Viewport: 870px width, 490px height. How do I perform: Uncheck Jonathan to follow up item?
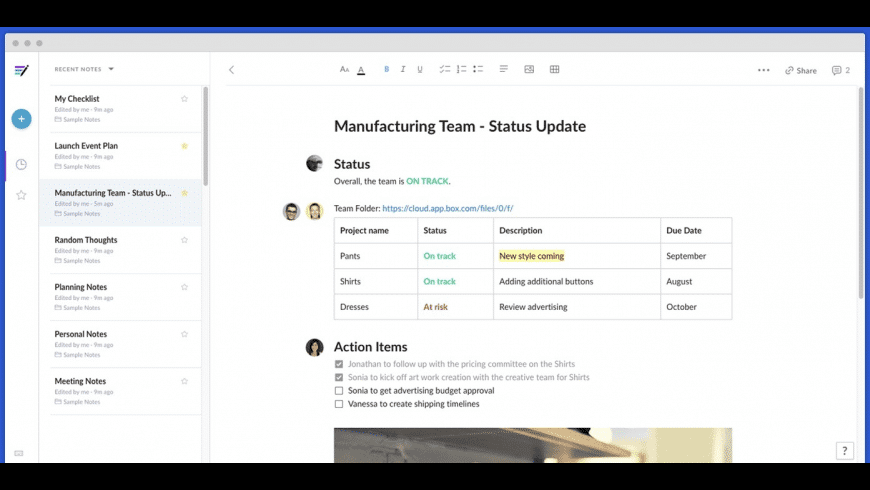[x=339, y=364]
